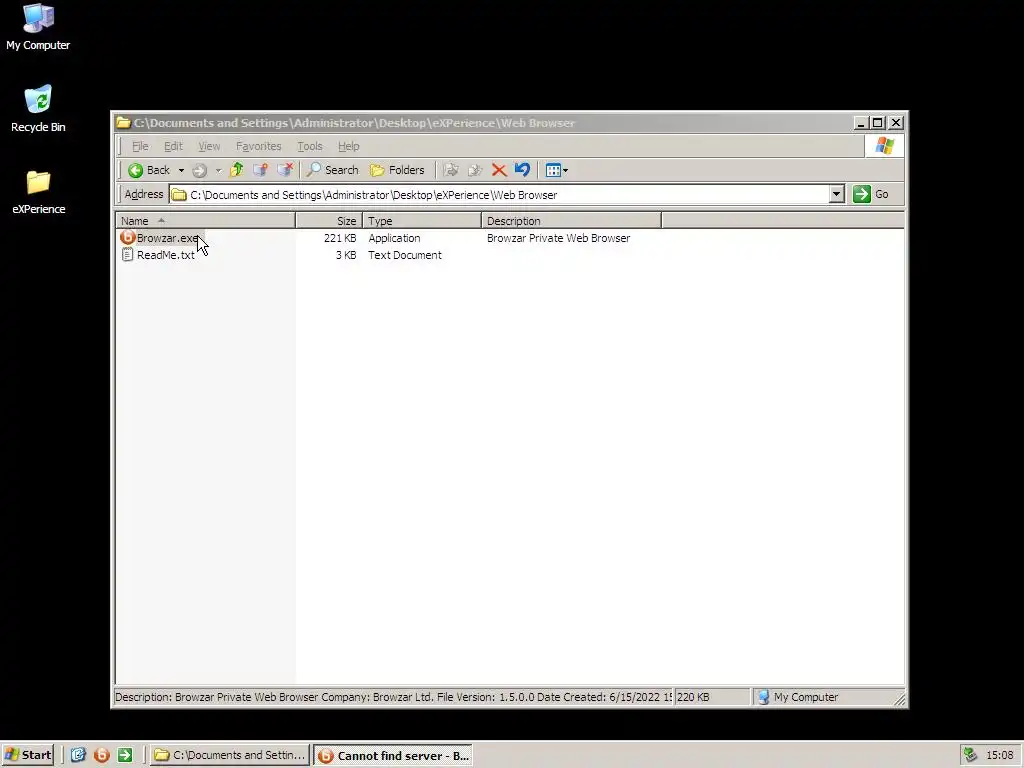Screen dimensions: 1024x768
Task: Click the Browzar Private Web Browser description
Action: pos(558,238)
